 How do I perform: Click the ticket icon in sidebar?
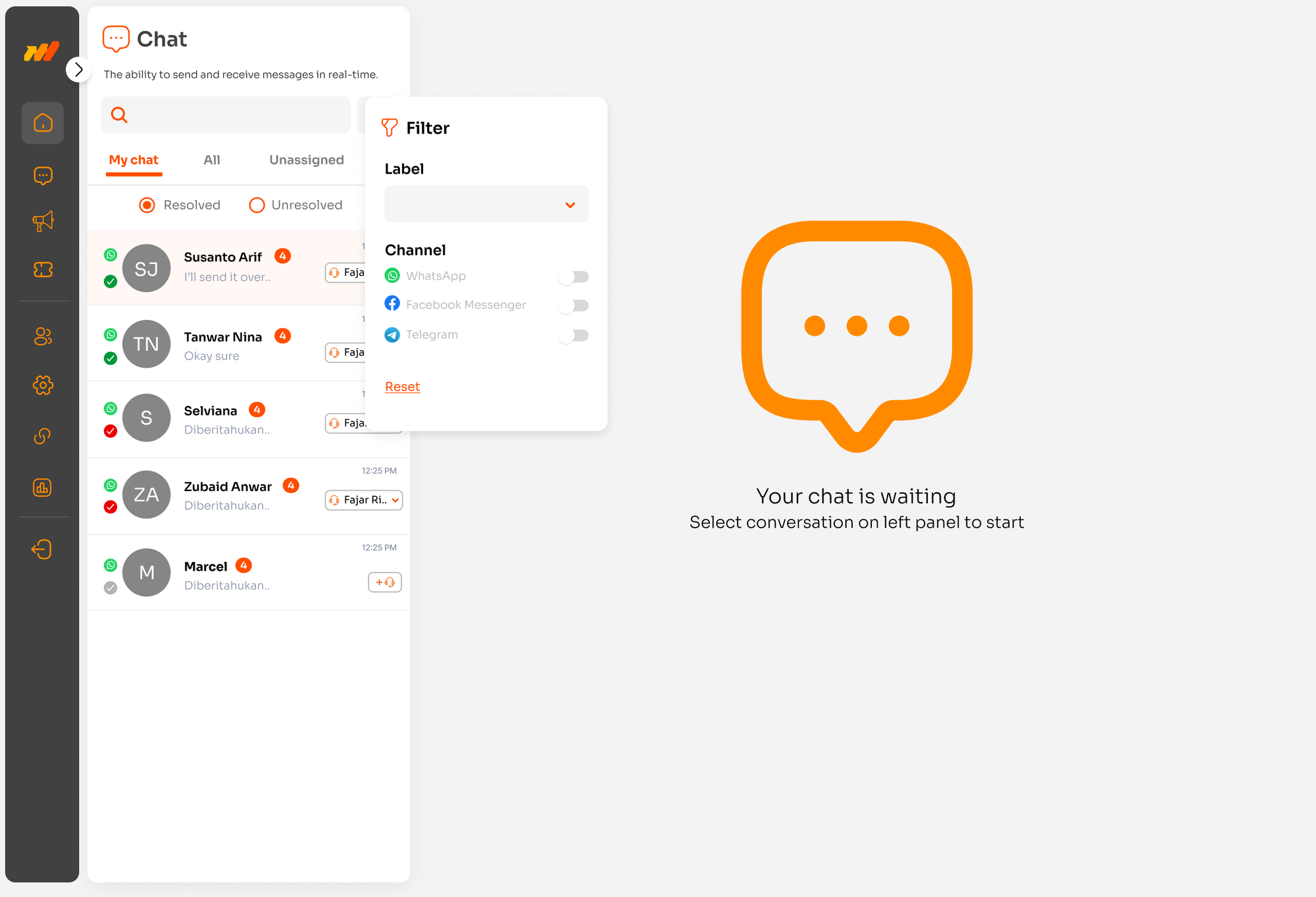(x=43, y=270)
